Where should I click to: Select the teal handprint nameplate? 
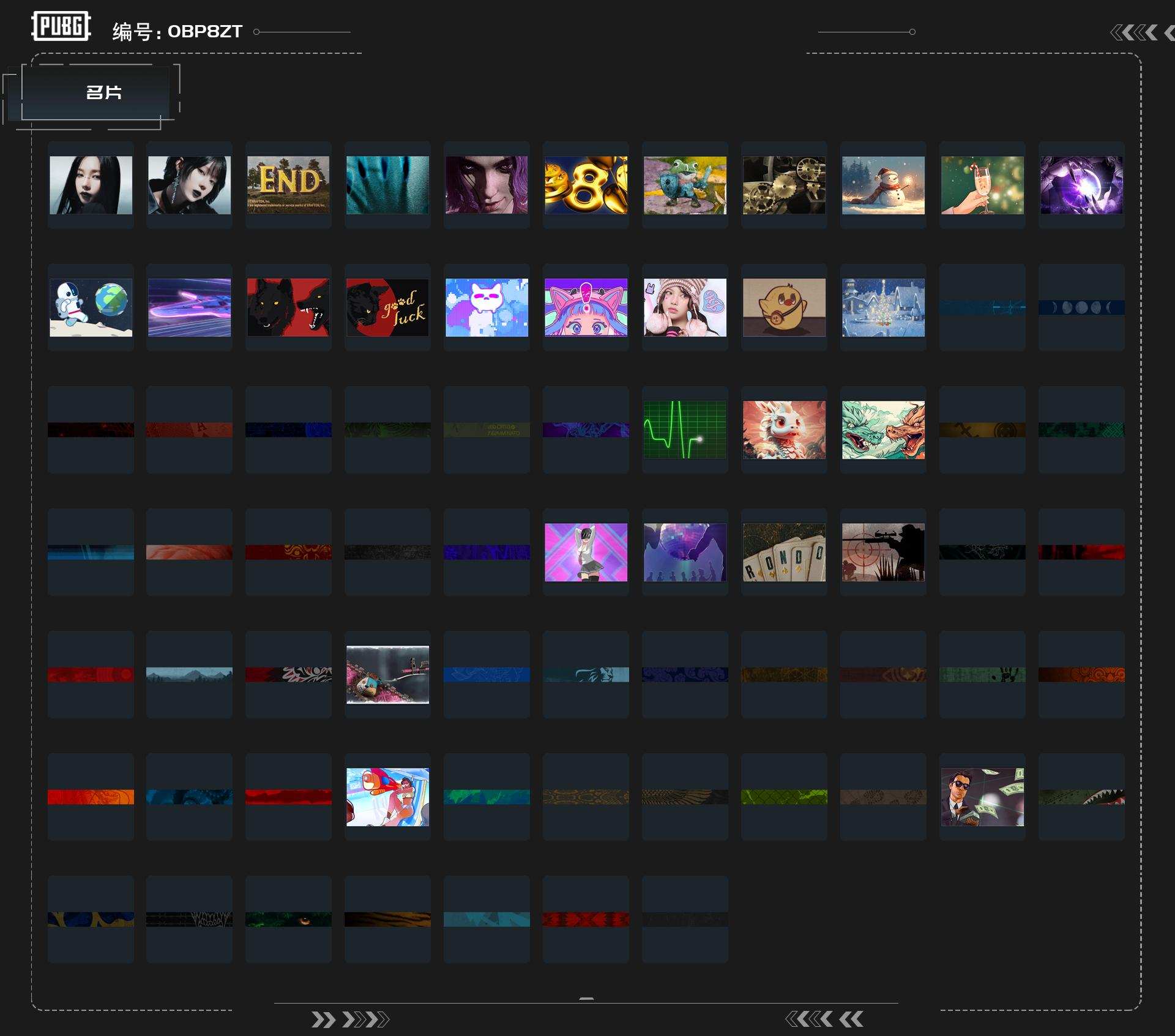tap(387, 185)
